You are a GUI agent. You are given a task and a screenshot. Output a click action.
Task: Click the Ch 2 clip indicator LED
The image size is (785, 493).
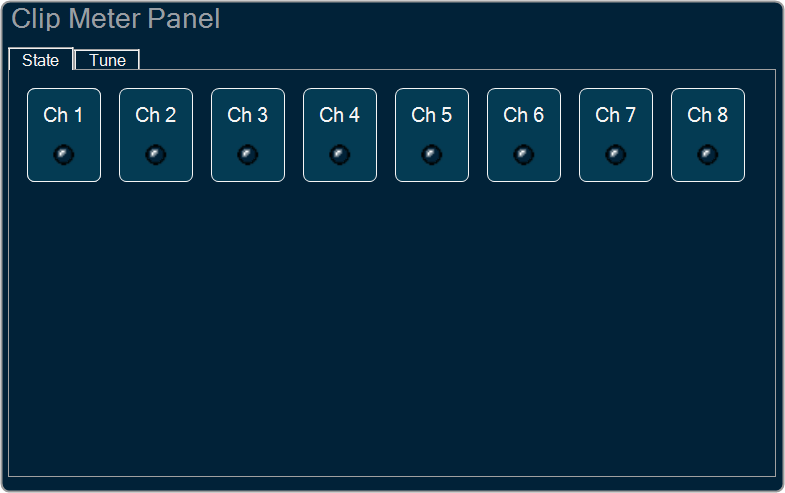(156, 155)
